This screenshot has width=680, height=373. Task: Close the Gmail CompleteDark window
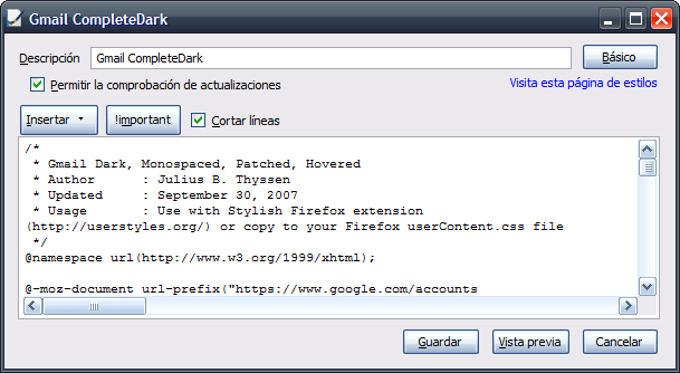pyautogui.click(x=661, y=19)
